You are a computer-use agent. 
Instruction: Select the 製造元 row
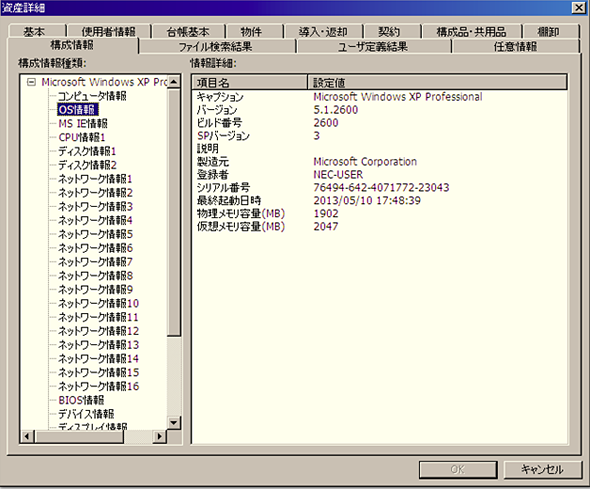pyautogui.click(x=380, y=162)
